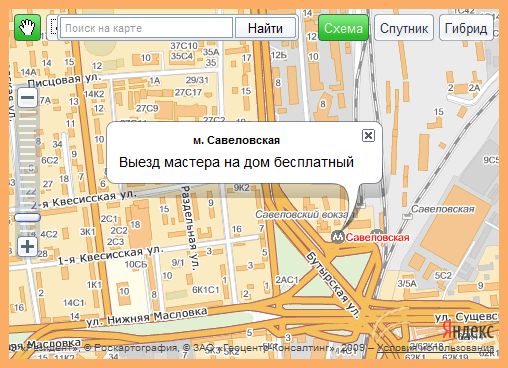This screenshot has height=368, width=508.
Task: Click building number 5С2
Action: click(x=443, y=276)
